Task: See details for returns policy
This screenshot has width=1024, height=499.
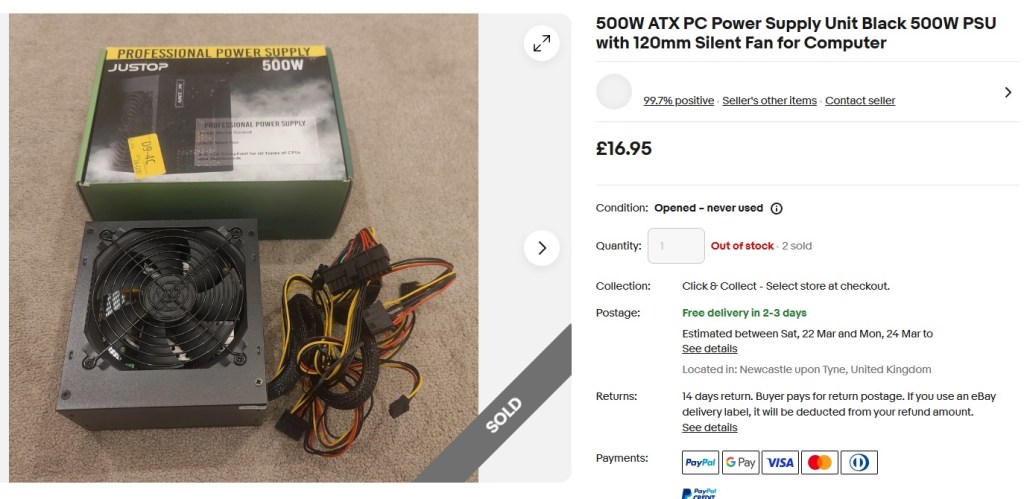Action: click(x=709, y=428)
